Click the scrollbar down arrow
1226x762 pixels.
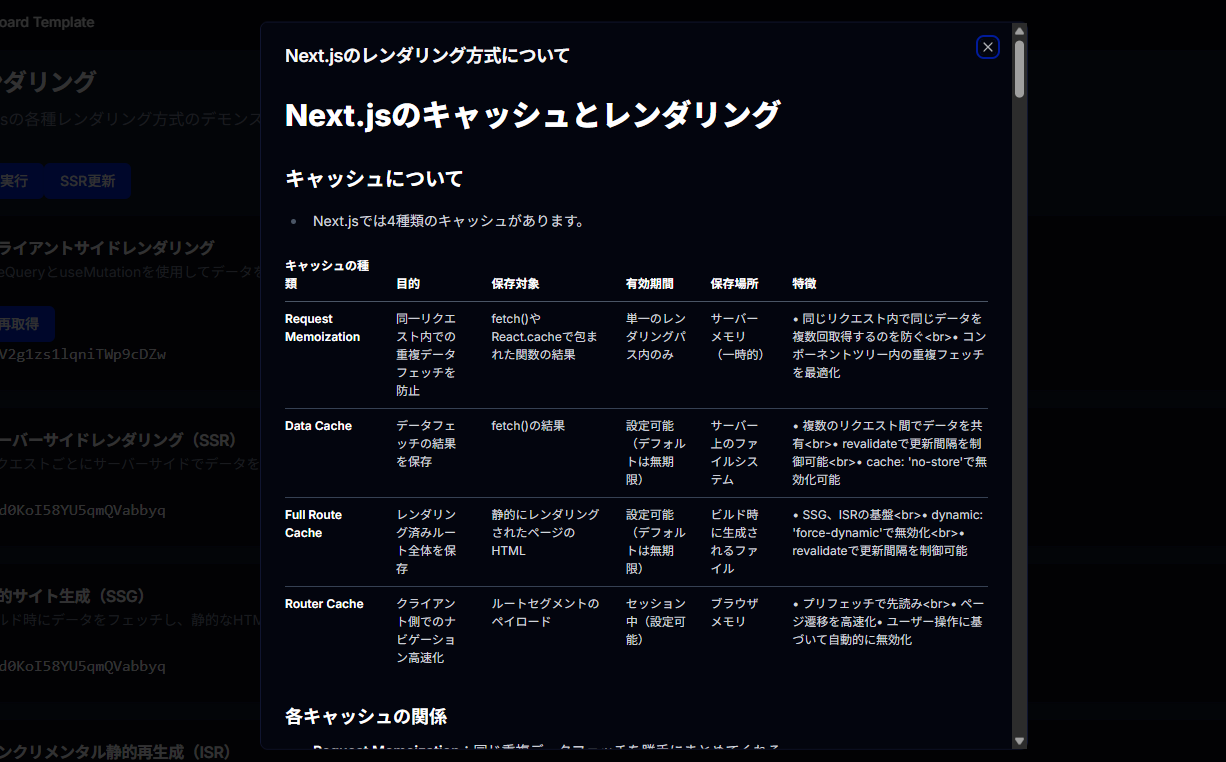pos(1019,741)
